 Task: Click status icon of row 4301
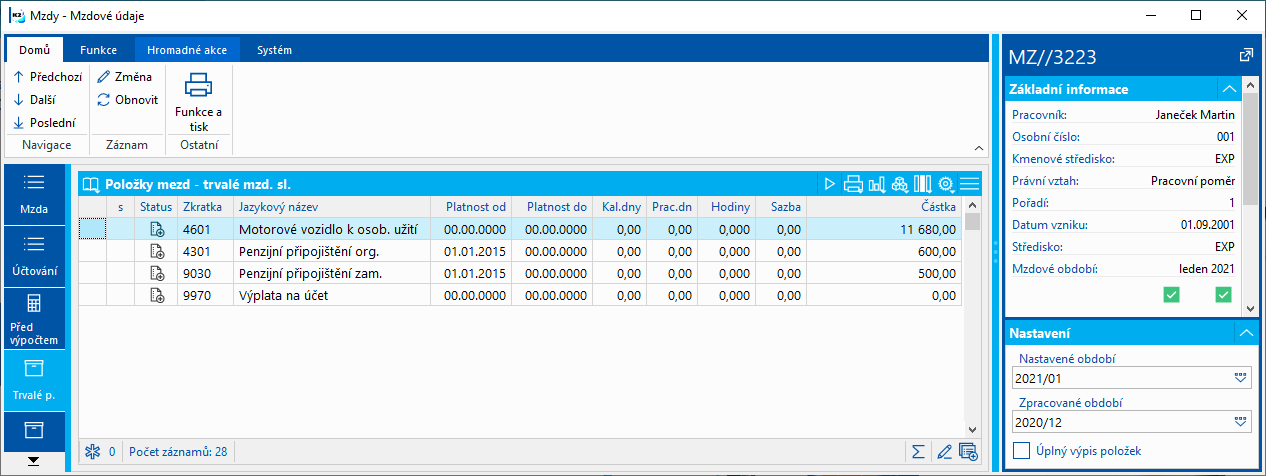tap(157, 251)
